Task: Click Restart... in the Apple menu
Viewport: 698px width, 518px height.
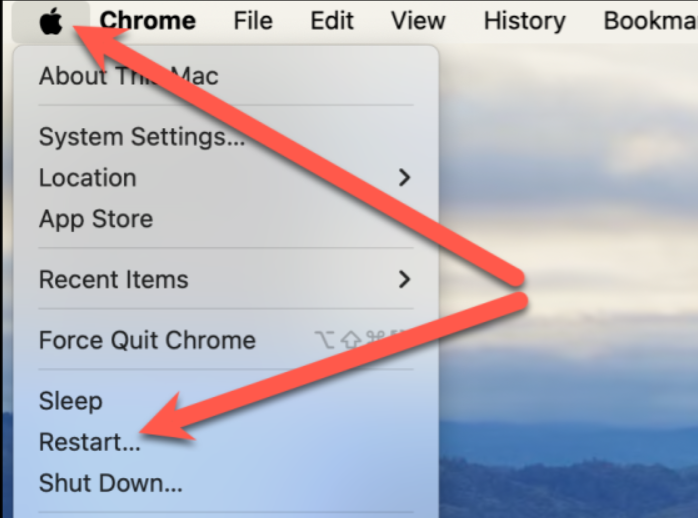Action: (x=89, y=442)
